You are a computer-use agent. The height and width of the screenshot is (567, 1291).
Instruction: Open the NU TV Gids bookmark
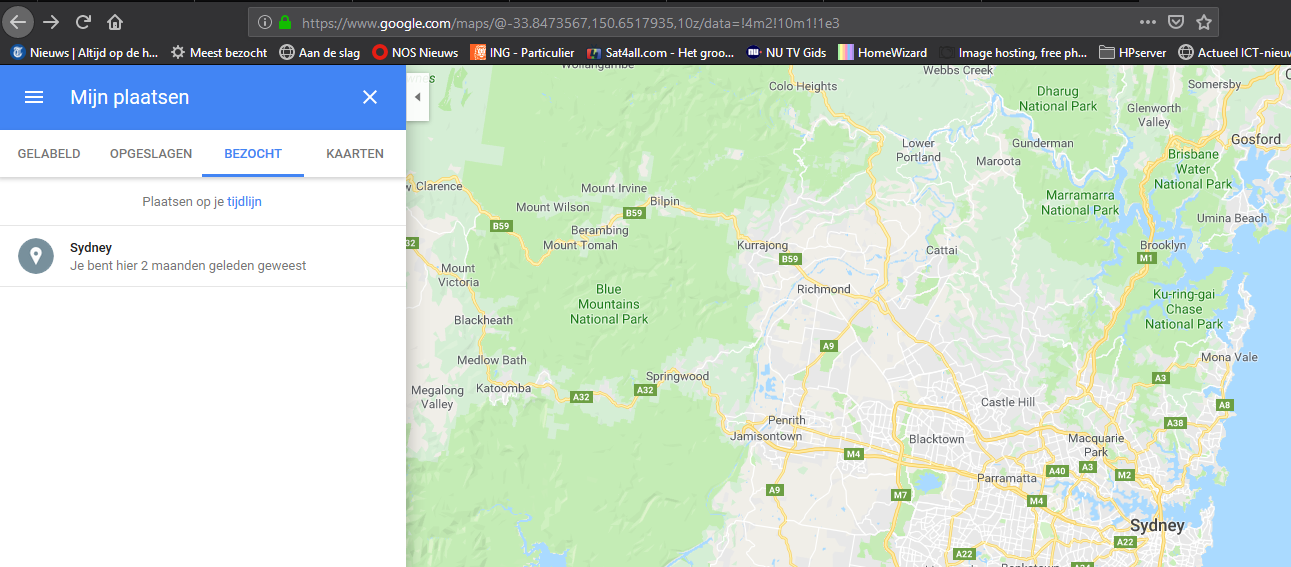tap(786, 53)
